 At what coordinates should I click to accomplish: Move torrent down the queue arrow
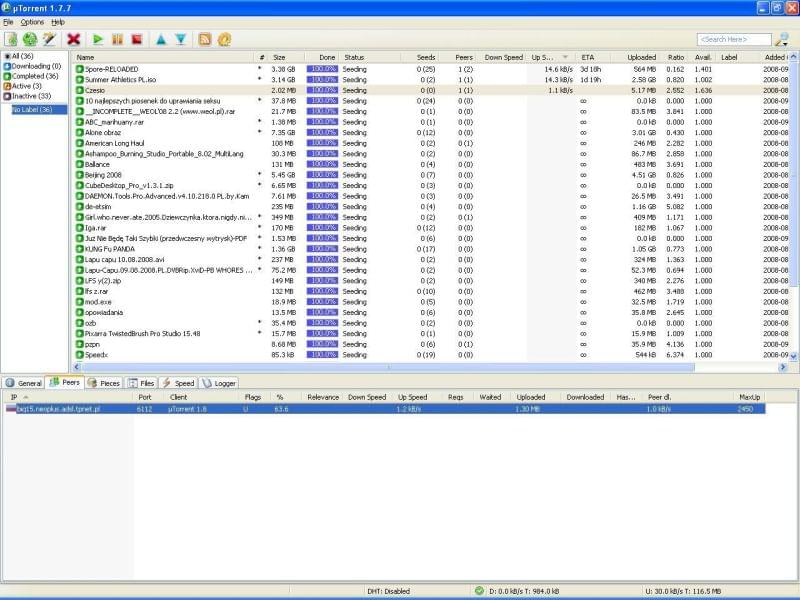181,39
